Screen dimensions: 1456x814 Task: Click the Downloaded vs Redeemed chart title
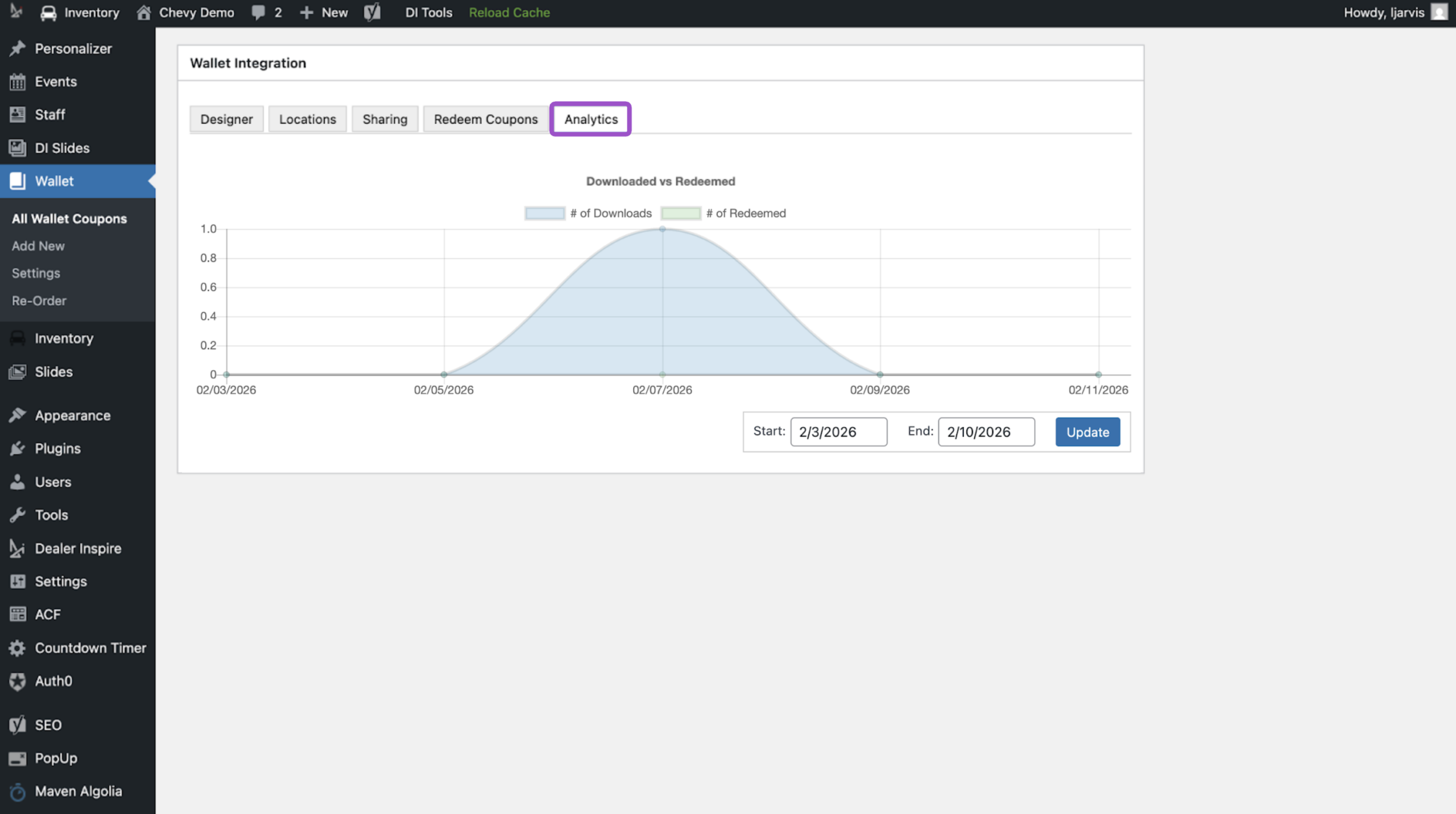pos(660,181)
